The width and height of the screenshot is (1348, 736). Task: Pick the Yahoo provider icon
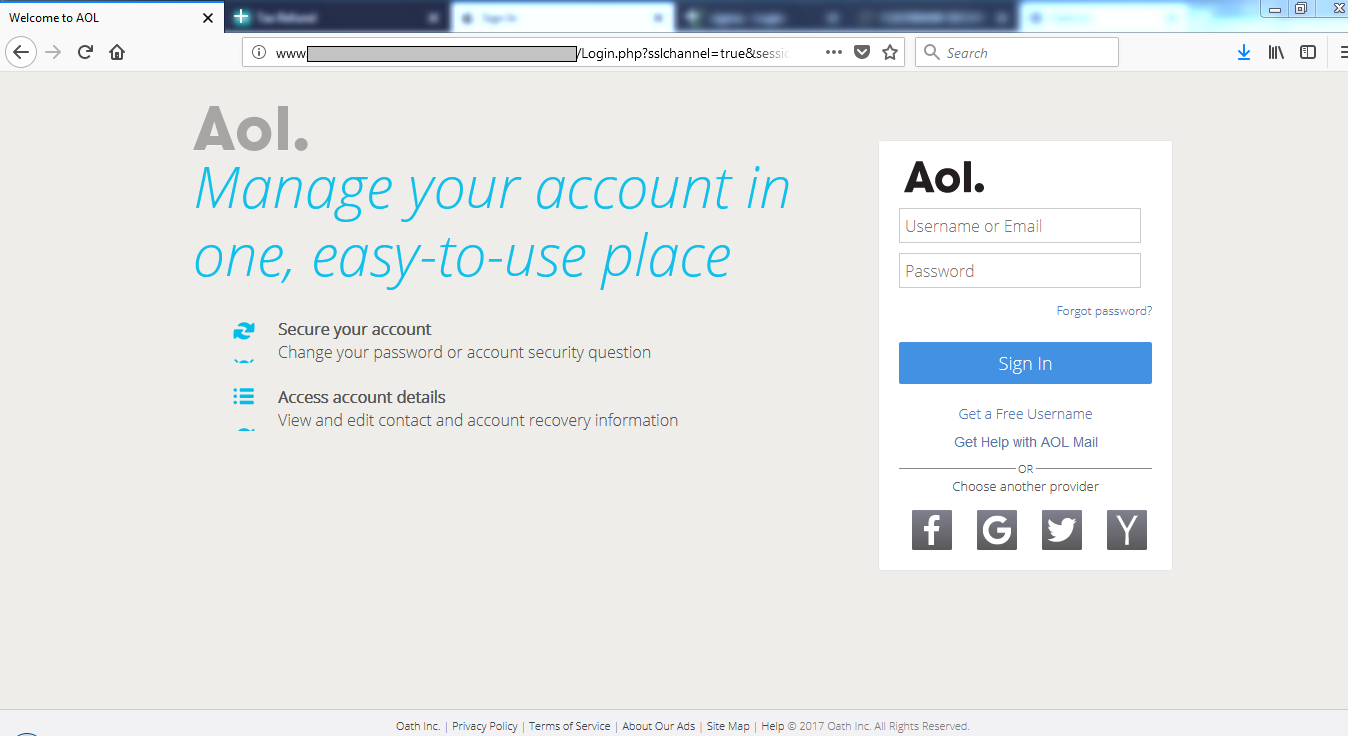click(x=1126, y=530)
